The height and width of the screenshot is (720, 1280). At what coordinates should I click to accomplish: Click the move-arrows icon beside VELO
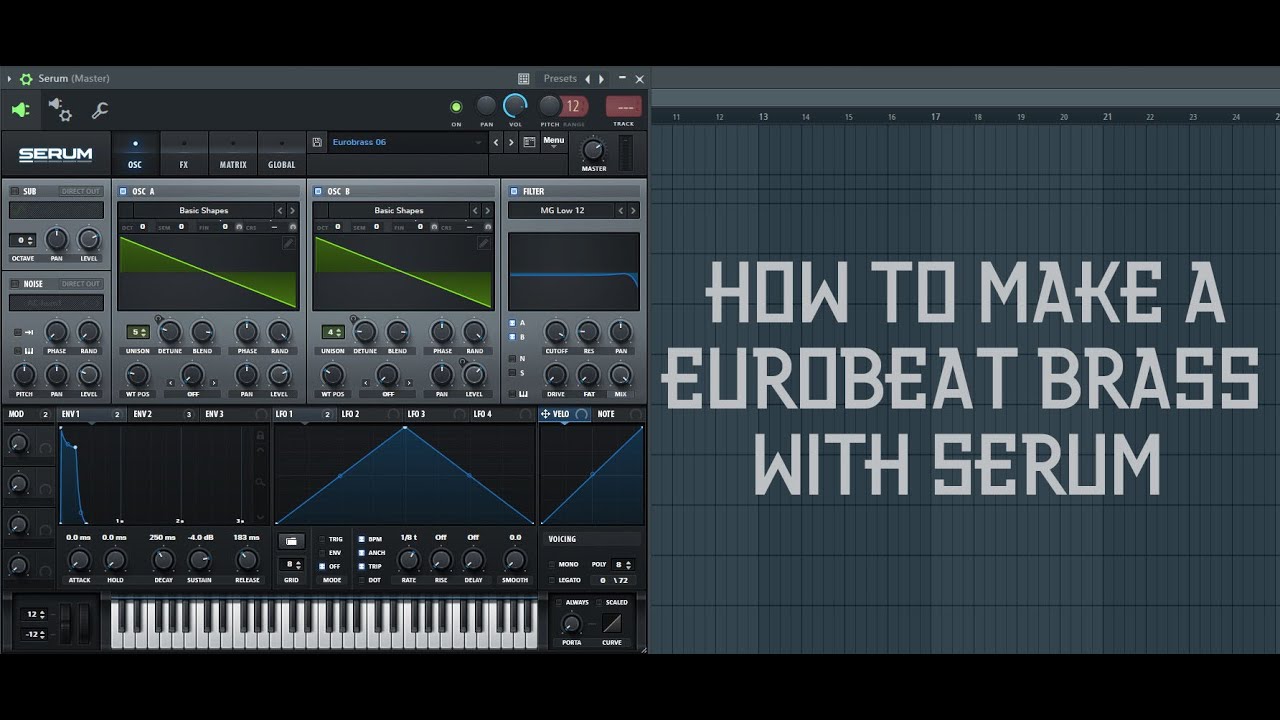pyautogui.click(x=546, y=414)
